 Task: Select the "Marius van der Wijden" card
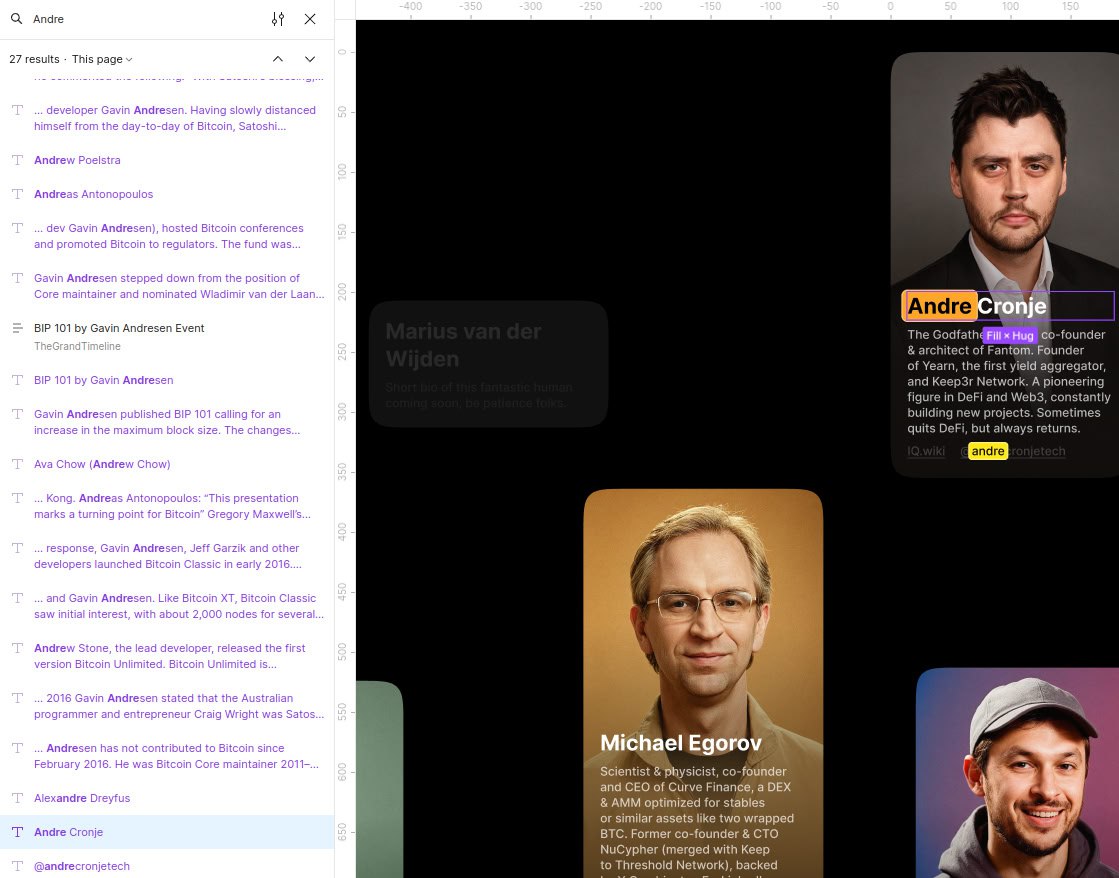488,364
